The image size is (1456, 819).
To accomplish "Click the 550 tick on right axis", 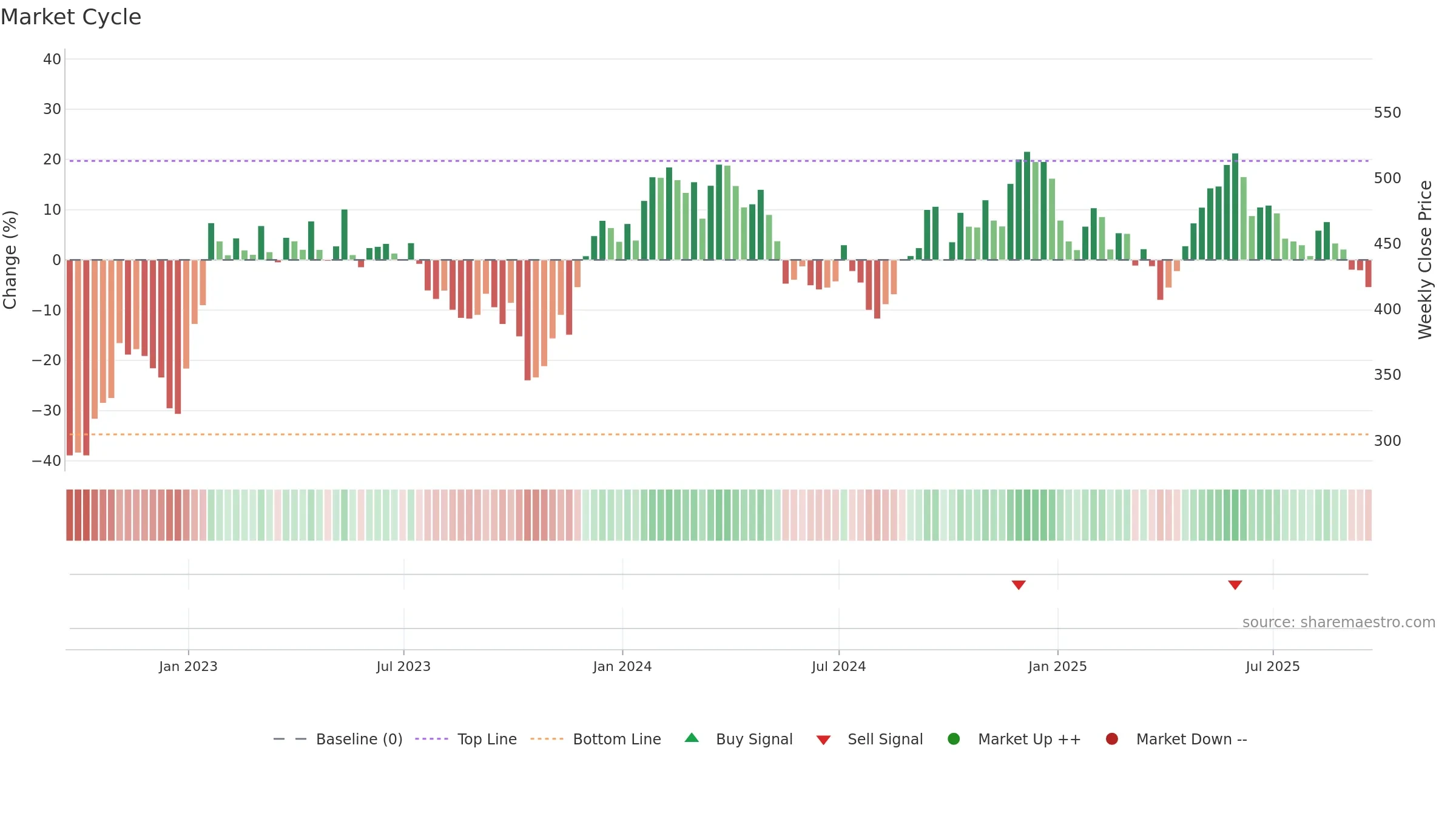I will 1387,113.
